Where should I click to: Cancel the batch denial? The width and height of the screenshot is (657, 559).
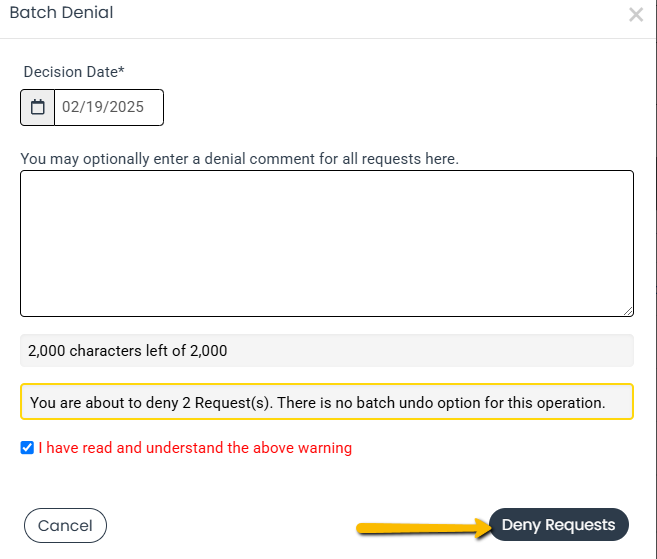(65, 525)
